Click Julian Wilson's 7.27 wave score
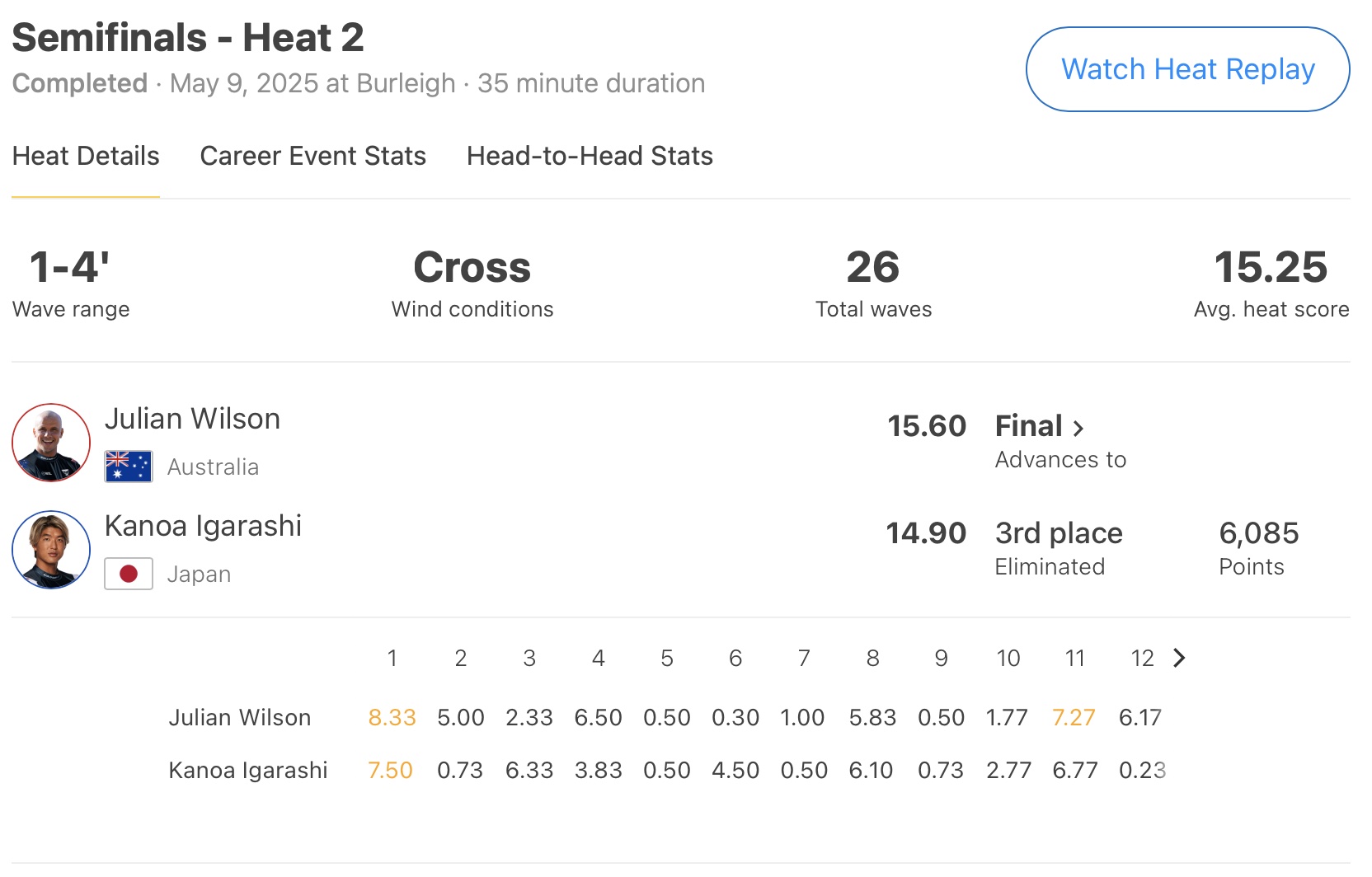Viewport: 1372px width, 877px height. tap(1074, 717)
